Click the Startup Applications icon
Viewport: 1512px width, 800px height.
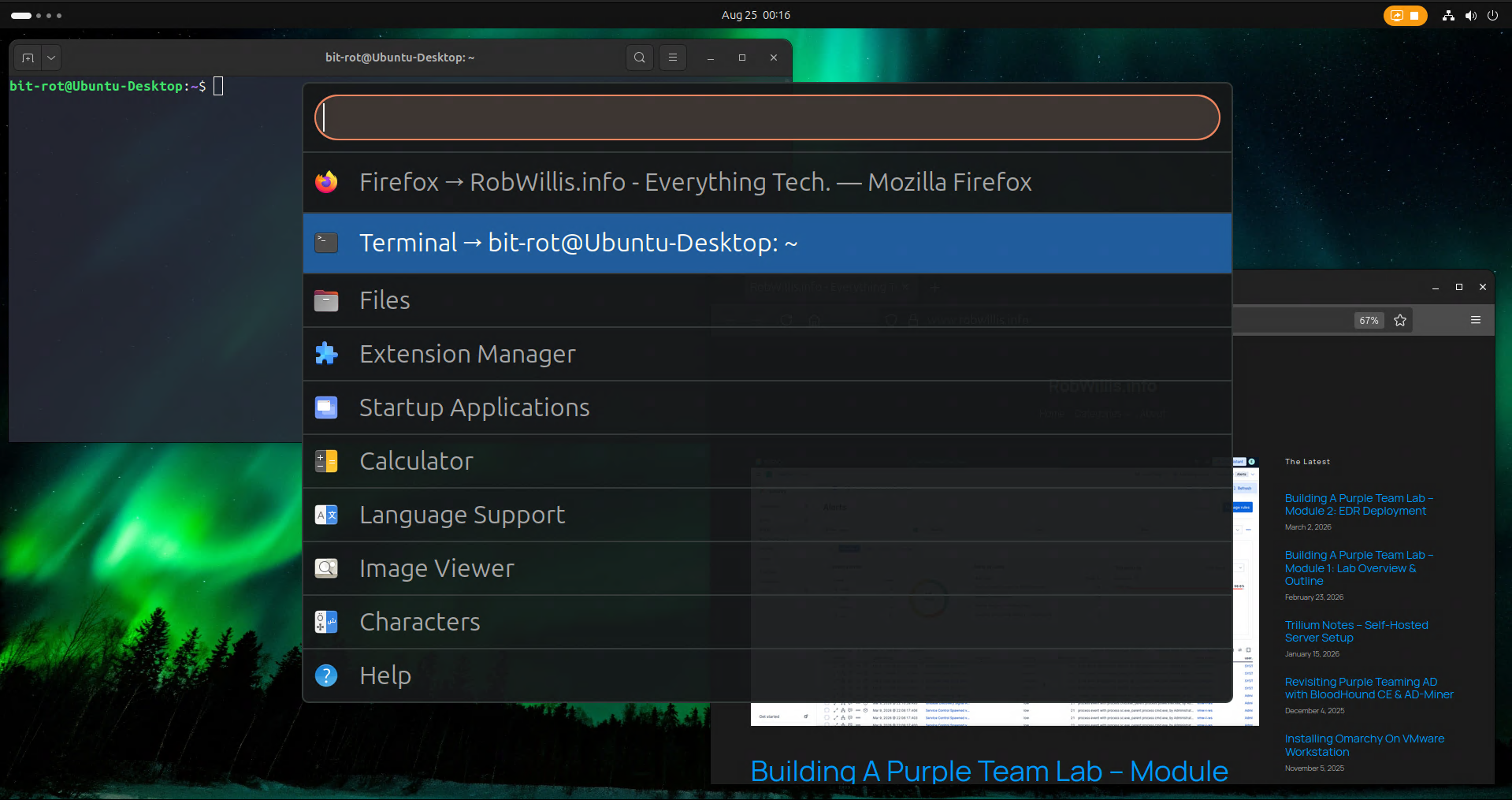326,407
